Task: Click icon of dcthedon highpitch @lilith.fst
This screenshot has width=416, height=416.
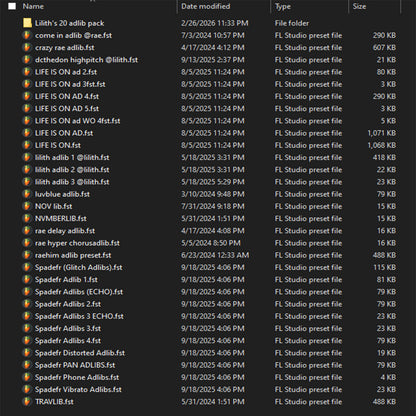Action: [27, 60]
